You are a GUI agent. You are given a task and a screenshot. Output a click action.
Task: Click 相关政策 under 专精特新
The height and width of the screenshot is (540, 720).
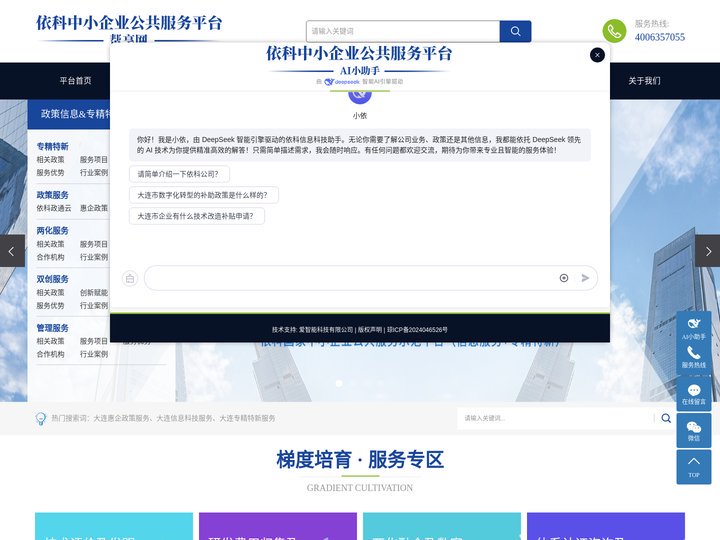tap(51, 160)
